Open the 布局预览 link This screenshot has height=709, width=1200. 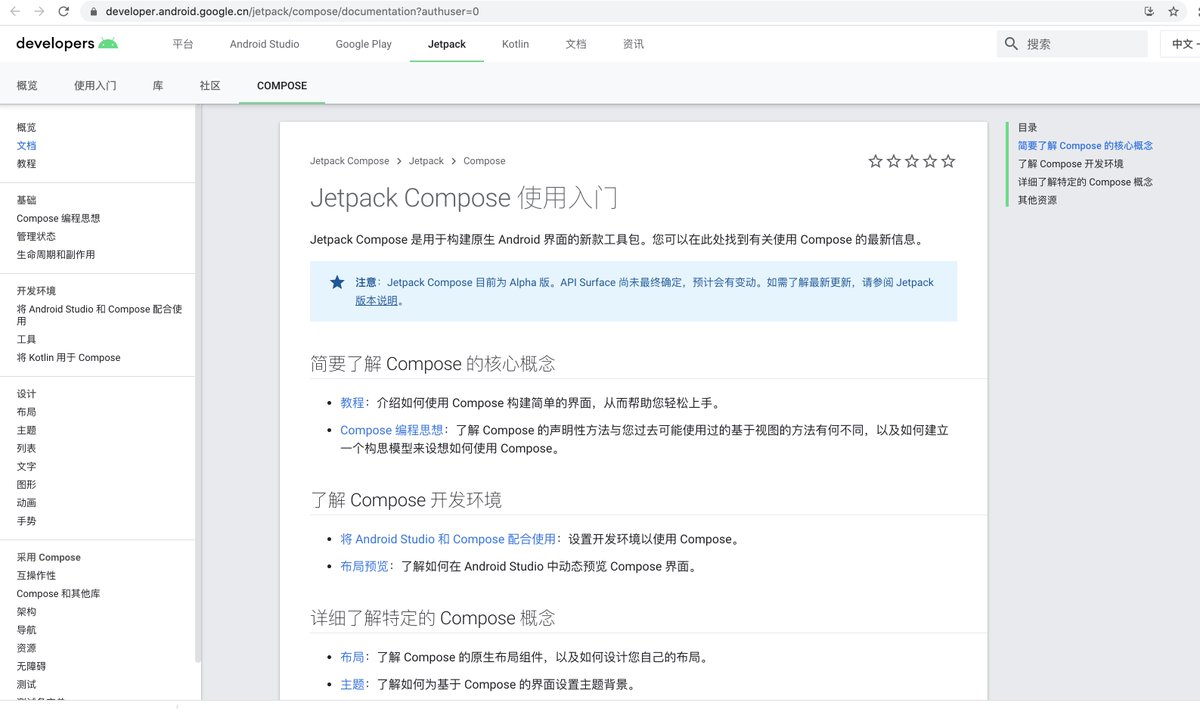tap(364, 566)
